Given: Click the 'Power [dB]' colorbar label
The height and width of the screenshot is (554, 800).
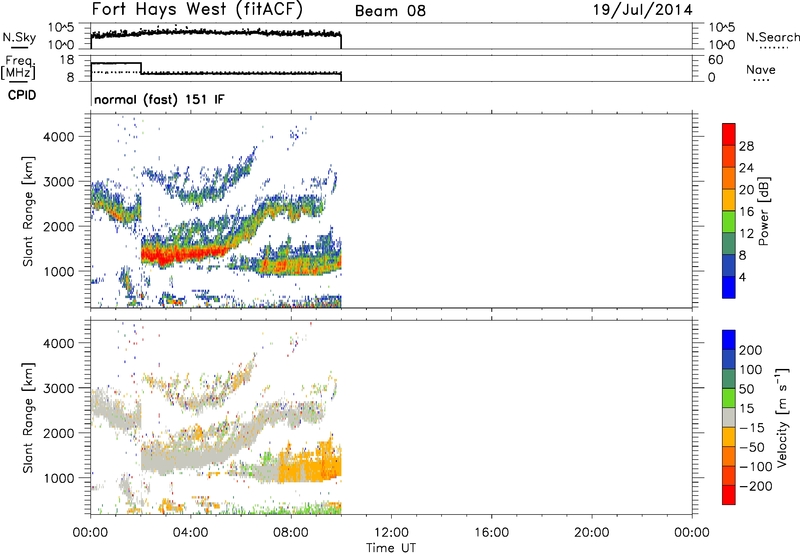Looking at the screenshot, I should click(x=764, y=211).
